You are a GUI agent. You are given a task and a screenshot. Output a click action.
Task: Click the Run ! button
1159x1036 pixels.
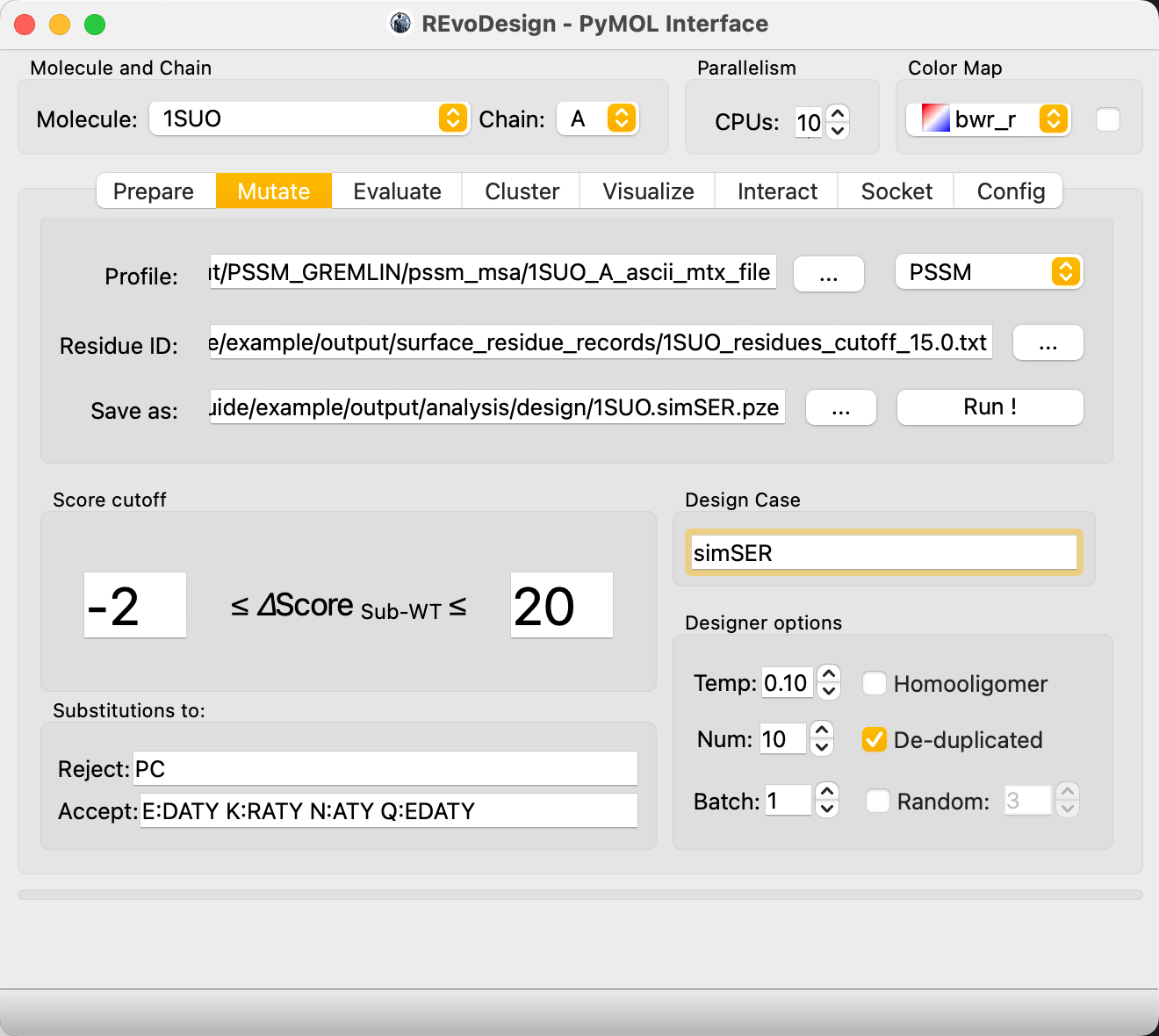[990, 407]
